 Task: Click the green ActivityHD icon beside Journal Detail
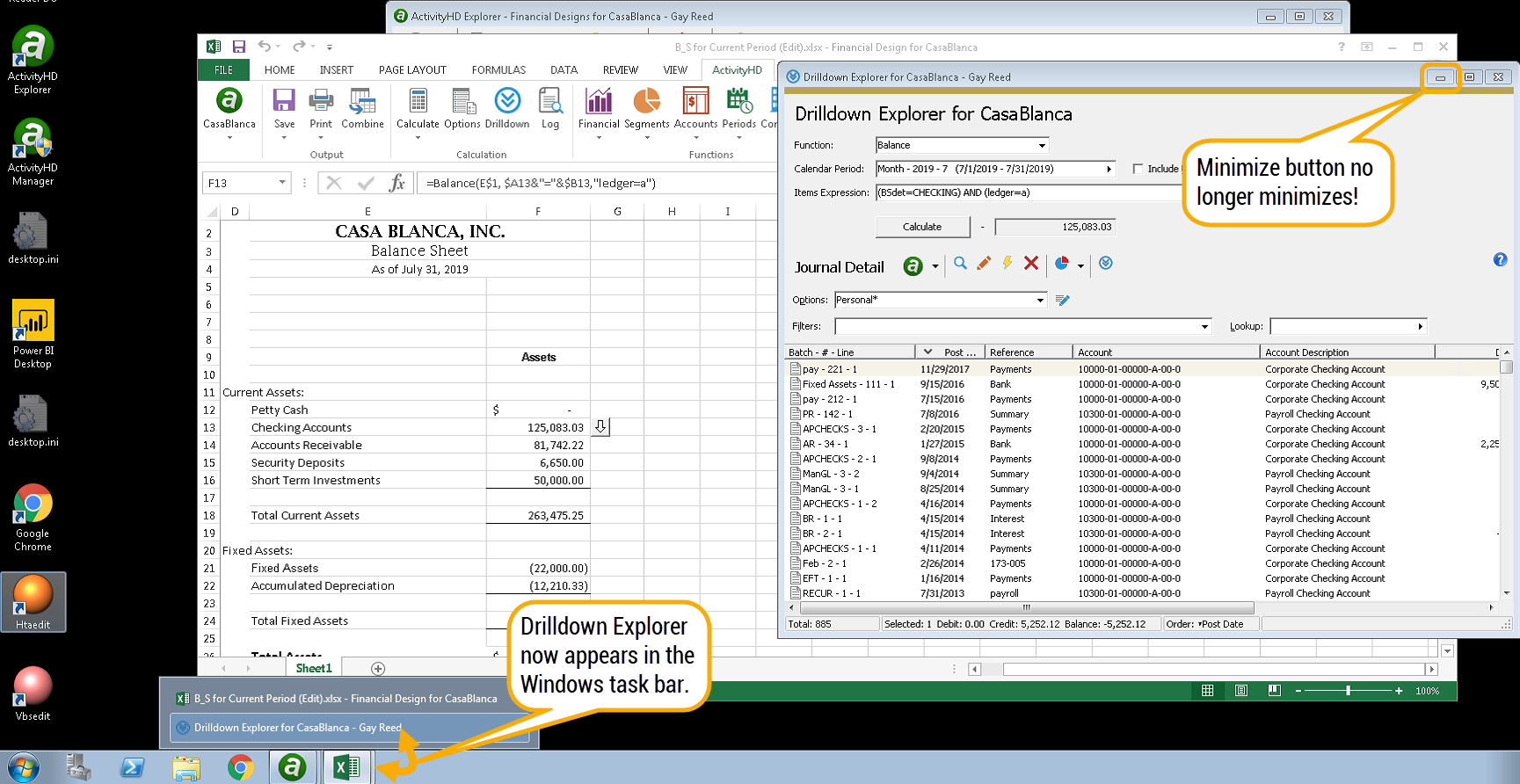click(913, 265)
